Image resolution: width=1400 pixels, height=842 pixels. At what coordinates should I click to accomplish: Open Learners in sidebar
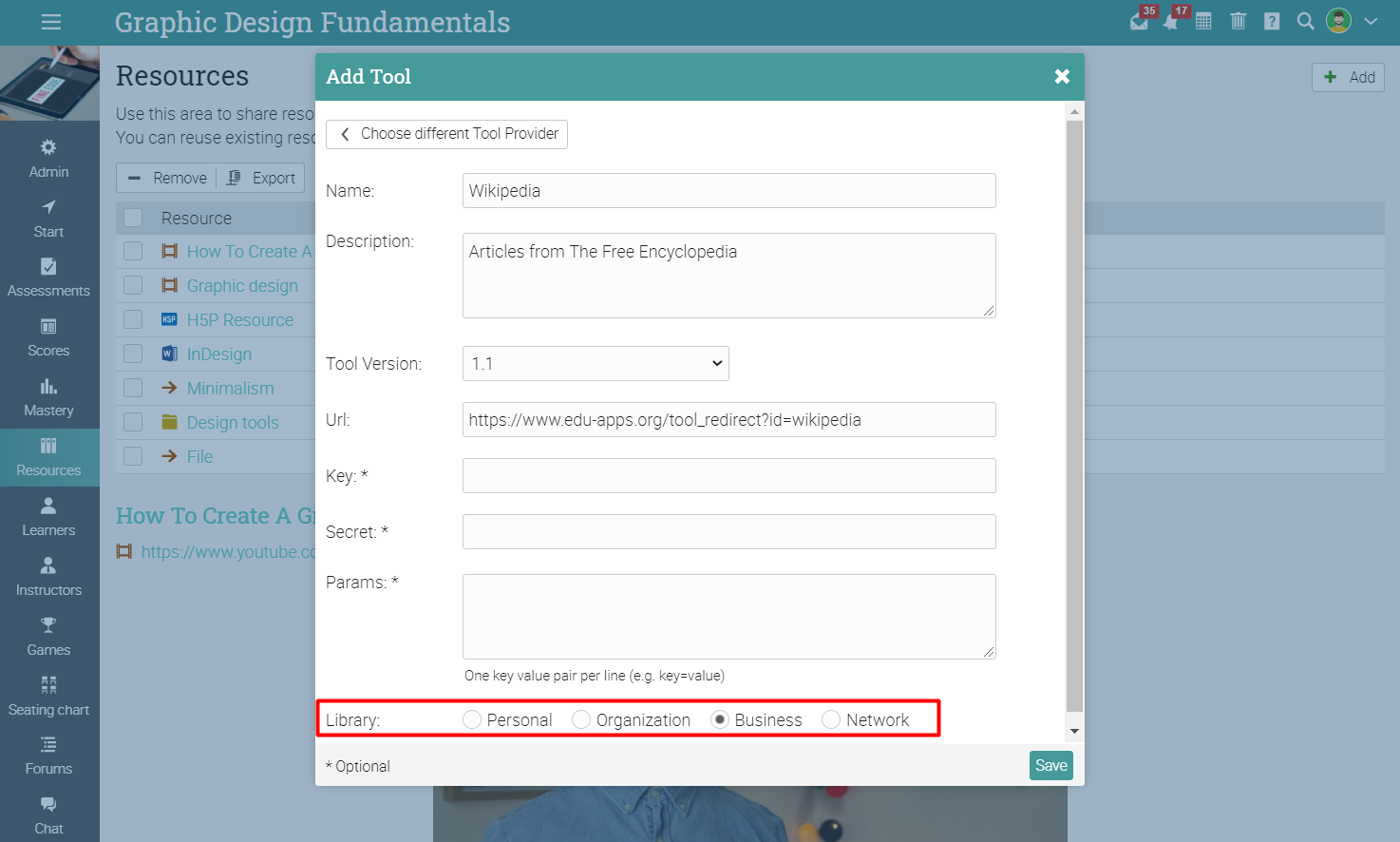pyautogui.click(x=49, y=517)
